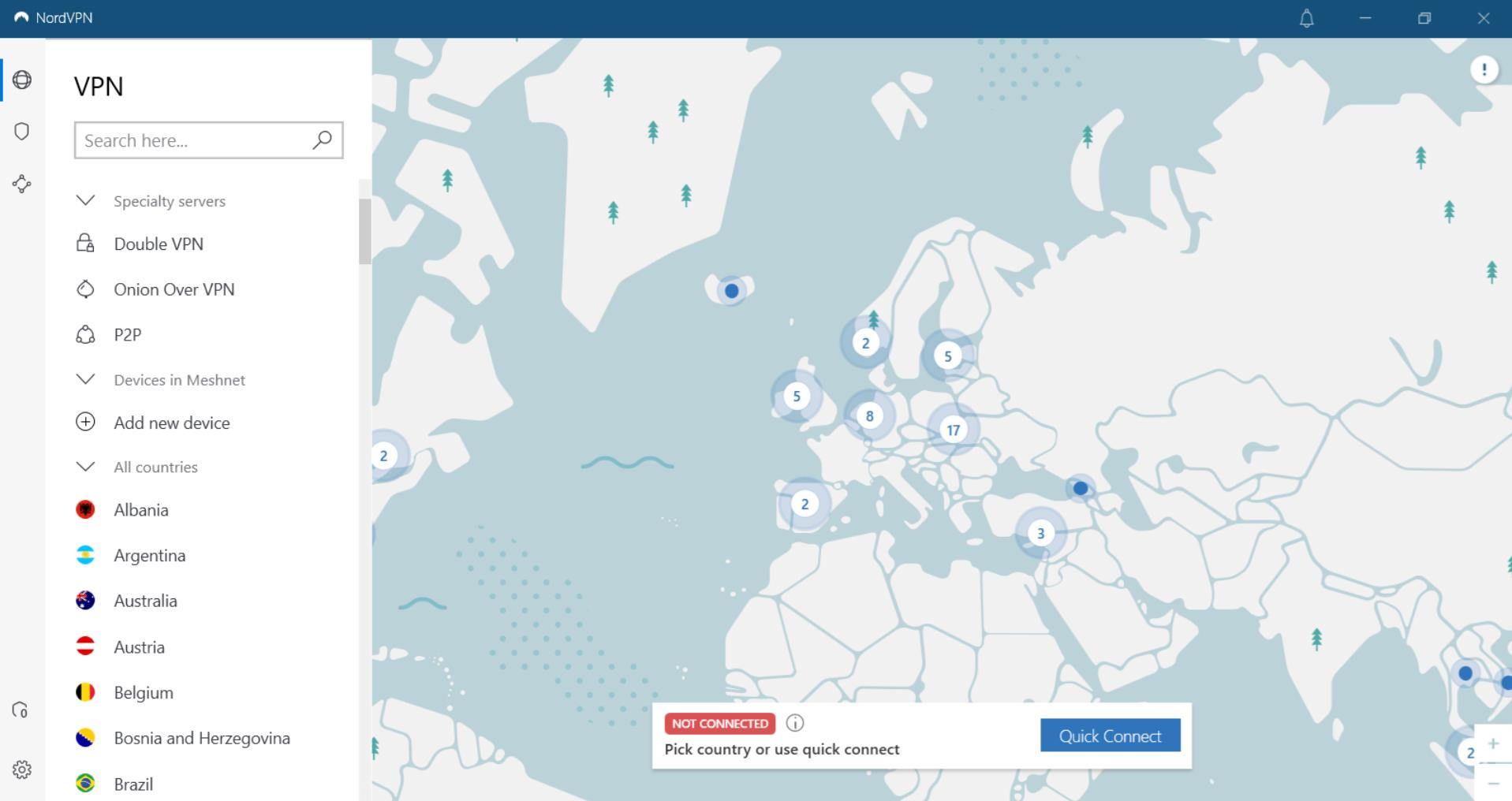The height and width of the screenshot is (801, 1512).
Task: Select the P2P label
Action: coord(128,335)
